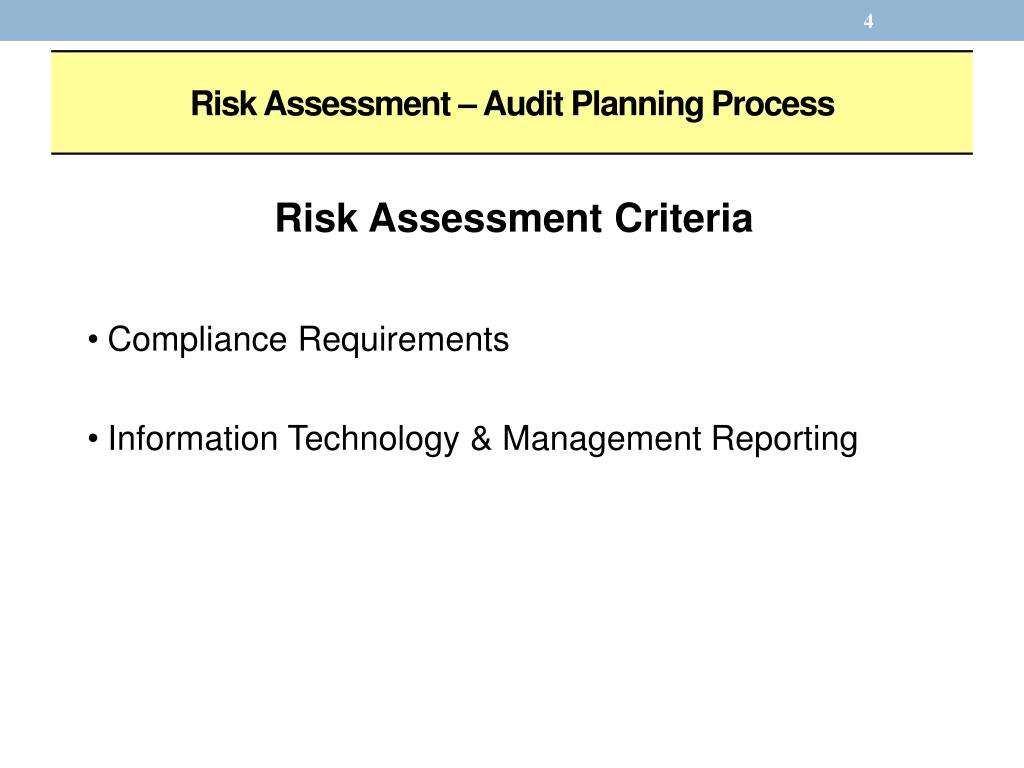This screenshot has width=1024, height=768.
Task: Select the 'Risk Assessment – Audit Planning Process' title
Action: (512, 104)
